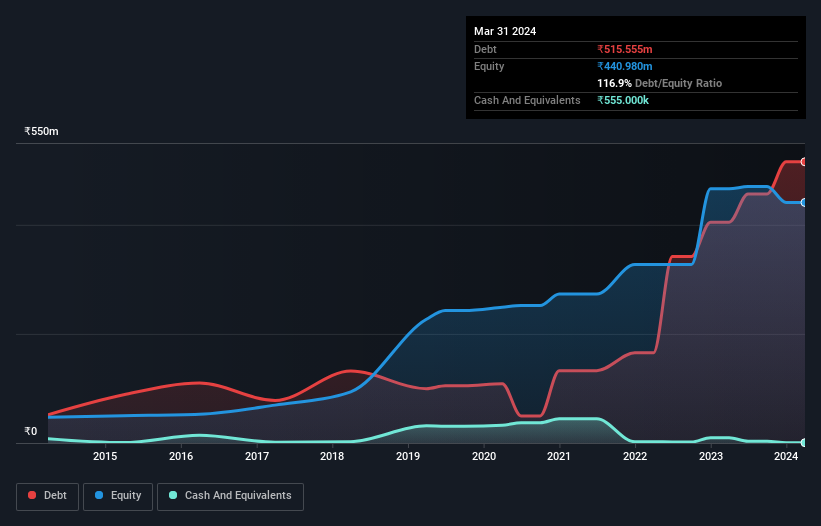Click the 2021 x-axis label
The width and height of the screenshot is (821, 526).
coord(559,456)
